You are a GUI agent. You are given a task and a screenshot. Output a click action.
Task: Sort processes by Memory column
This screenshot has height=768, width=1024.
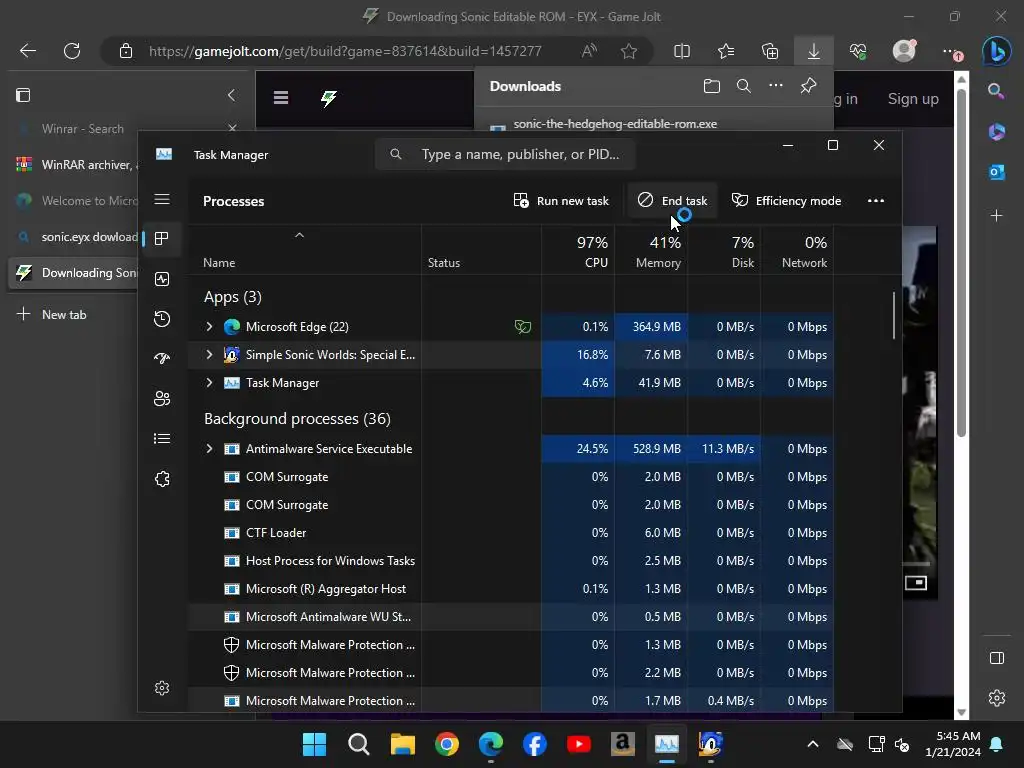tap(651, 251)
